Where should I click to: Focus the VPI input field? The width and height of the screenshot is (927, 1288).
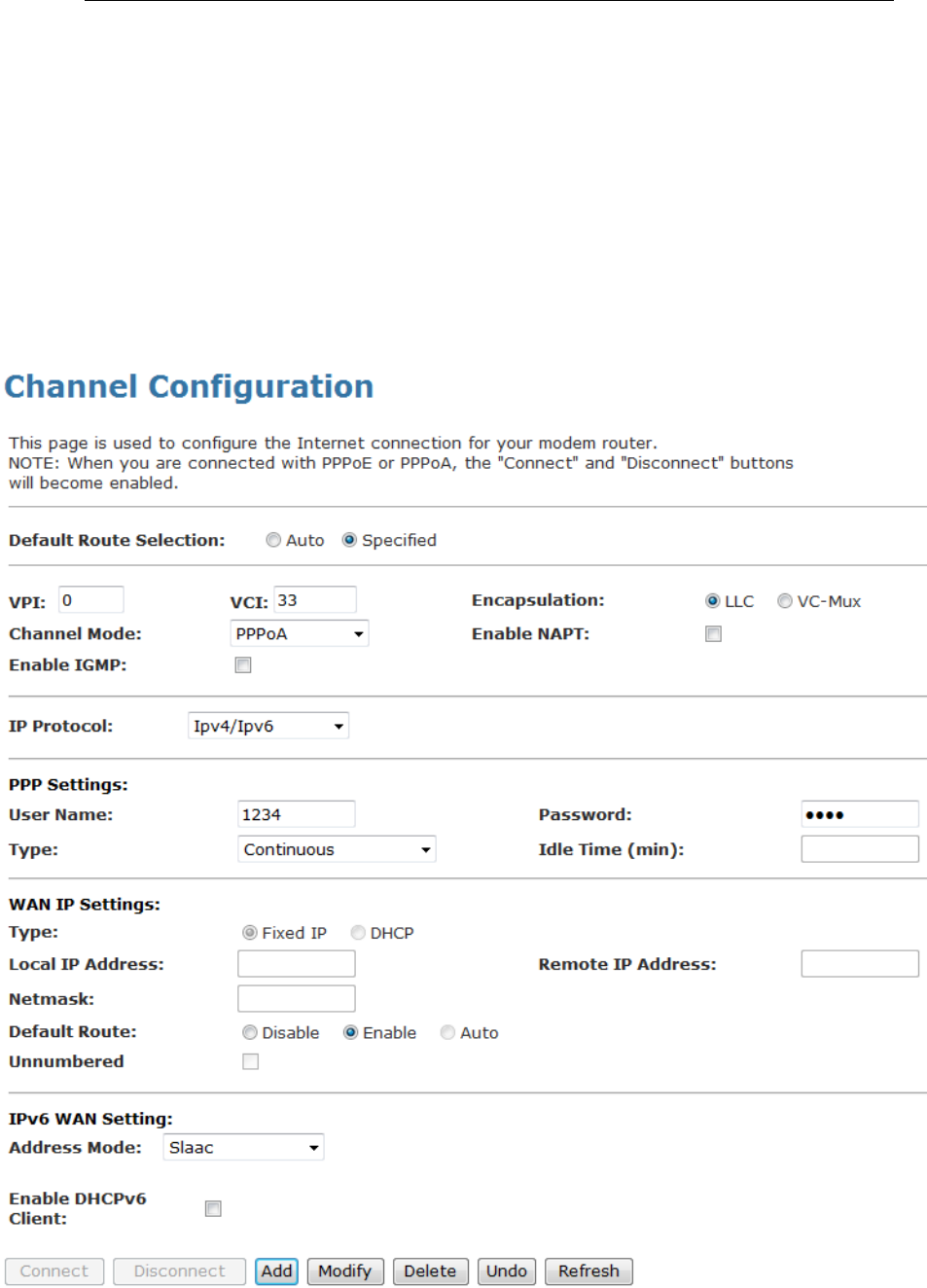[x=91, y=600]
